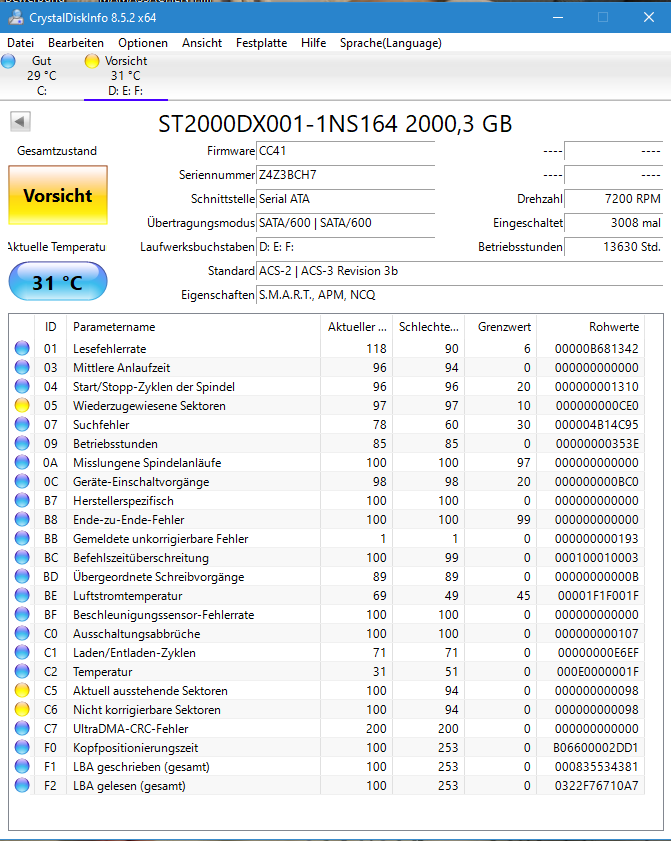
Task: Click the Eingeschaltet value 3008 mal
Action: coord(614,223)
